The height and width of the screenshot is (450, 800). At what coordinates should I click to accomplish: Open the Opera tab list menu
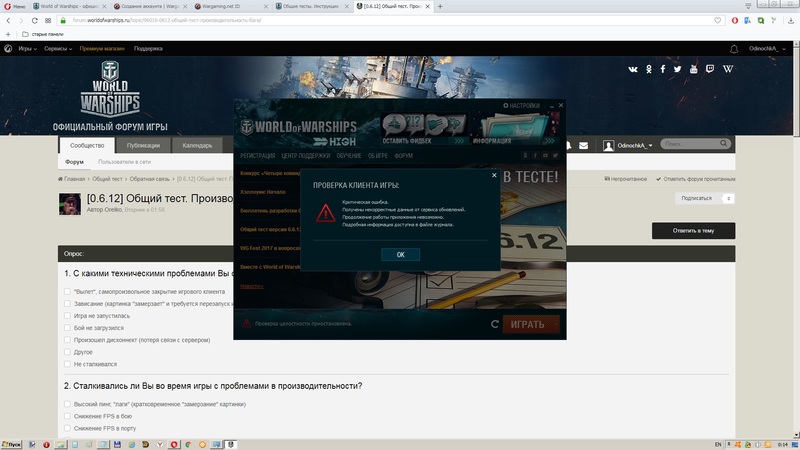748,6
